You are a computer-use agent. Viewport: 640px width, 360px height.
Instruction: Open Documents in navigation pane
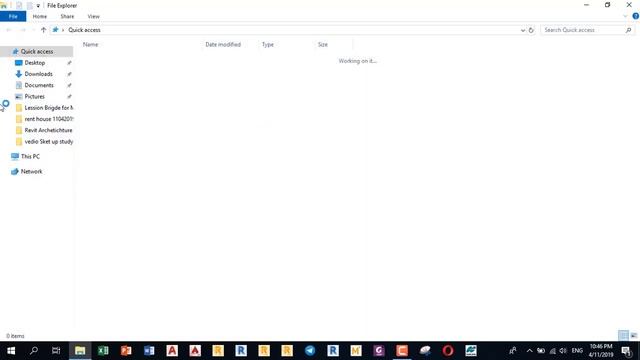click(39, 85)
